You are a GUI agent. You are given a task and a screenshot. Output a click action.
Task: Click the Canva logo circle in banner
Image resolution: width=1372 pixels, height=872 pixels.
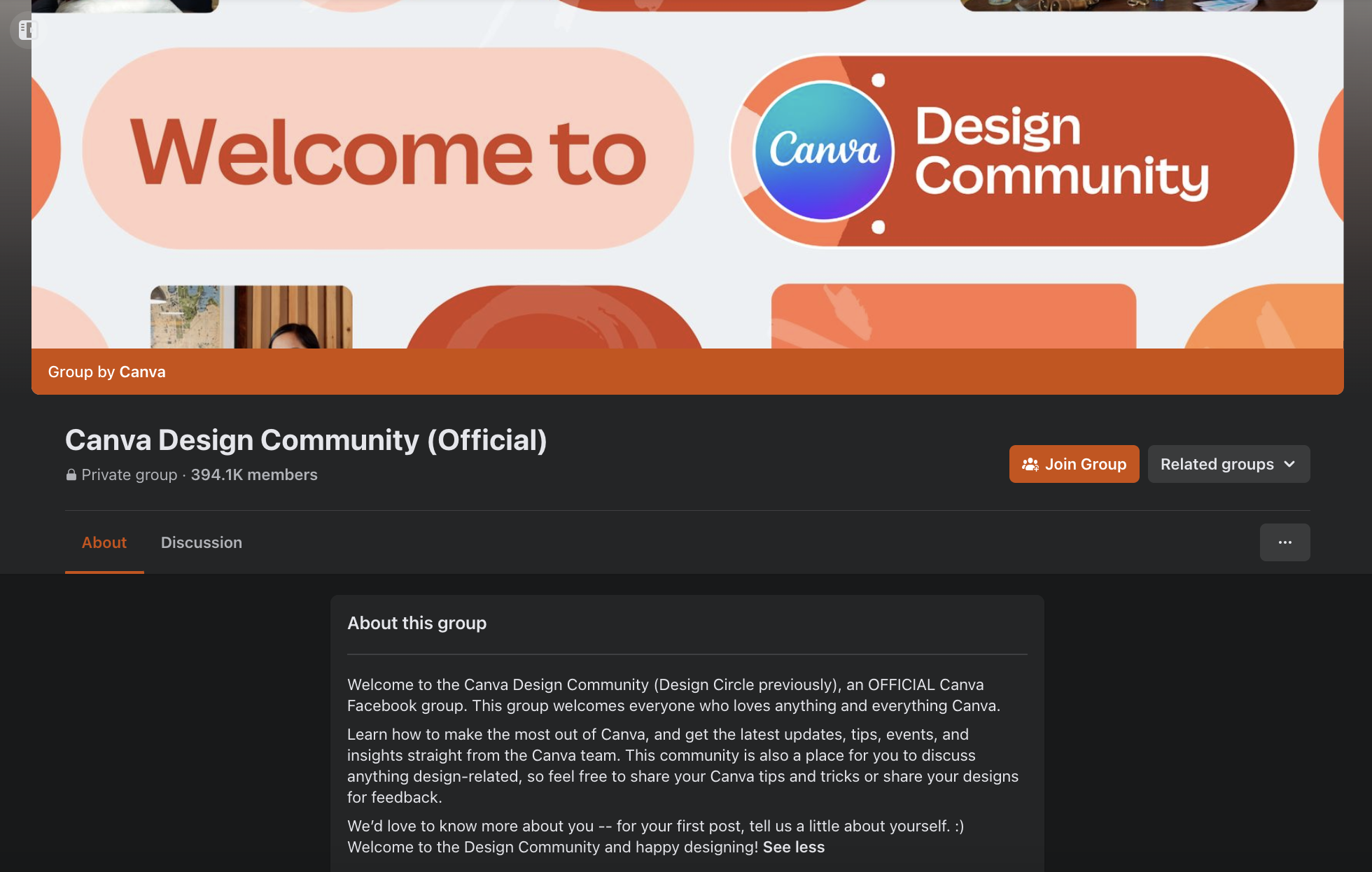tap(824, 151)
